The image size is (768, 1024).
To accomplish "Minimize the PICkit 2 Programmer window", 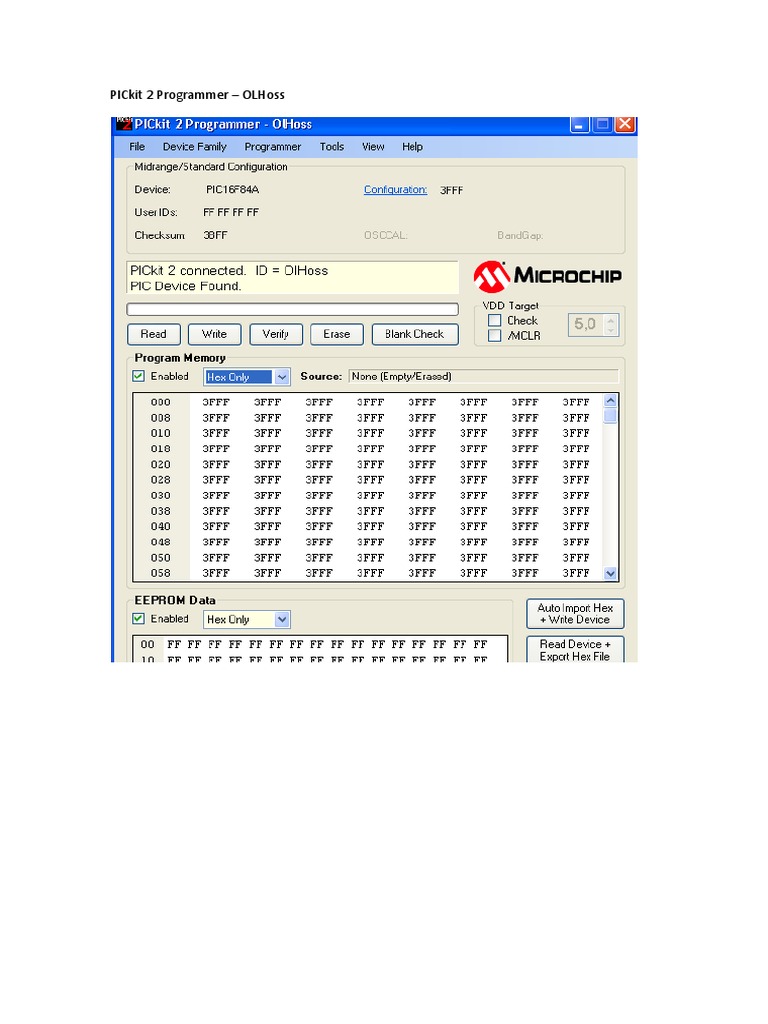I will tap(580, 125).
